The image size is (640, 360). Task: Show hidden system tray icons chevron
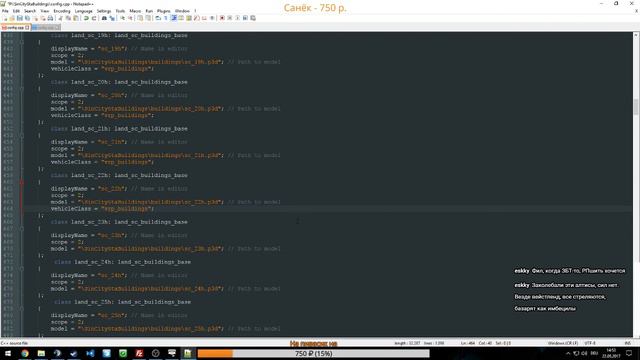tap(568, 353)
